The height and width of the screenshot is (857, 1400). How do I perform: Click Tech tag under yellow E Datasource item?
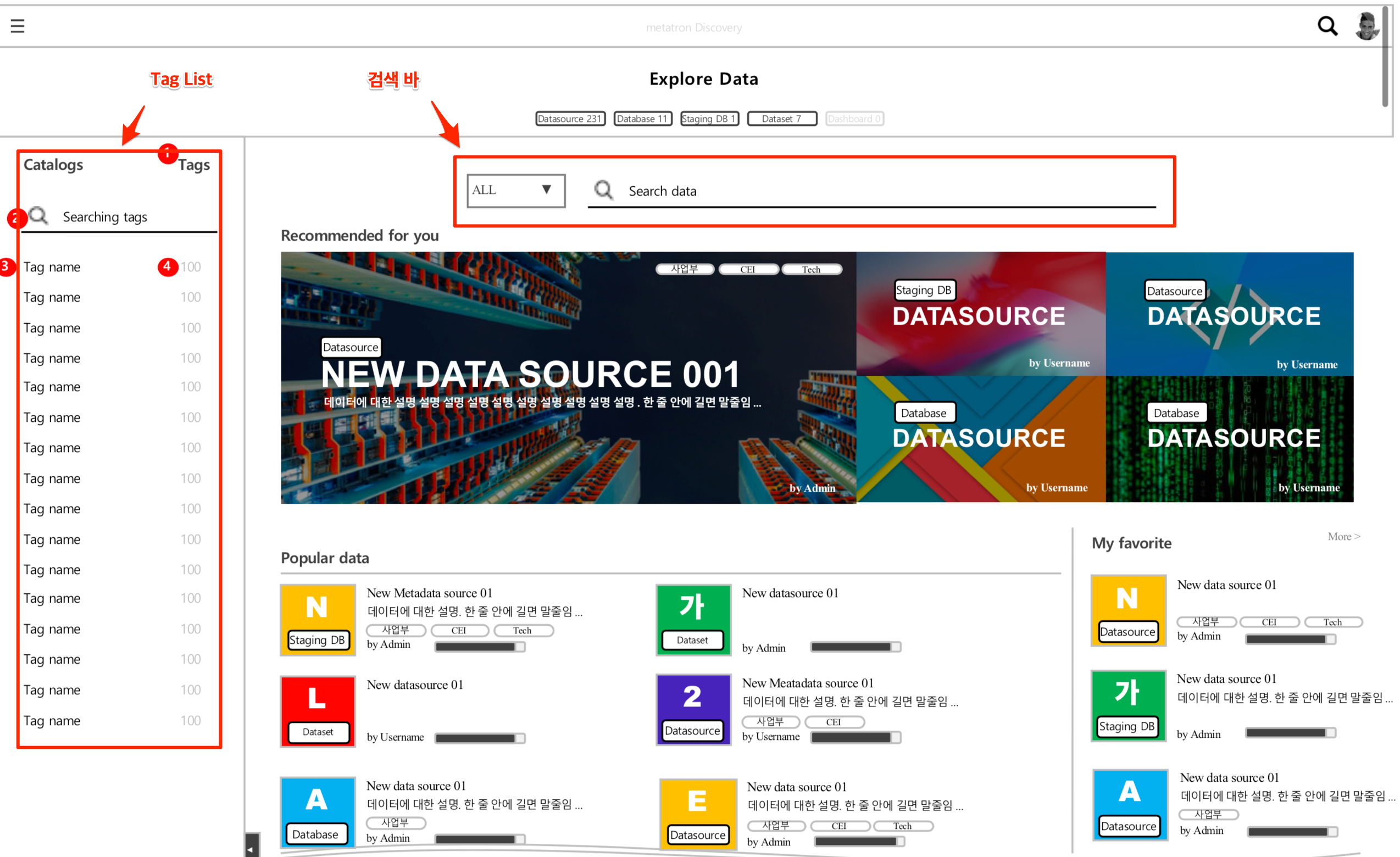click(x=903, y=826)
